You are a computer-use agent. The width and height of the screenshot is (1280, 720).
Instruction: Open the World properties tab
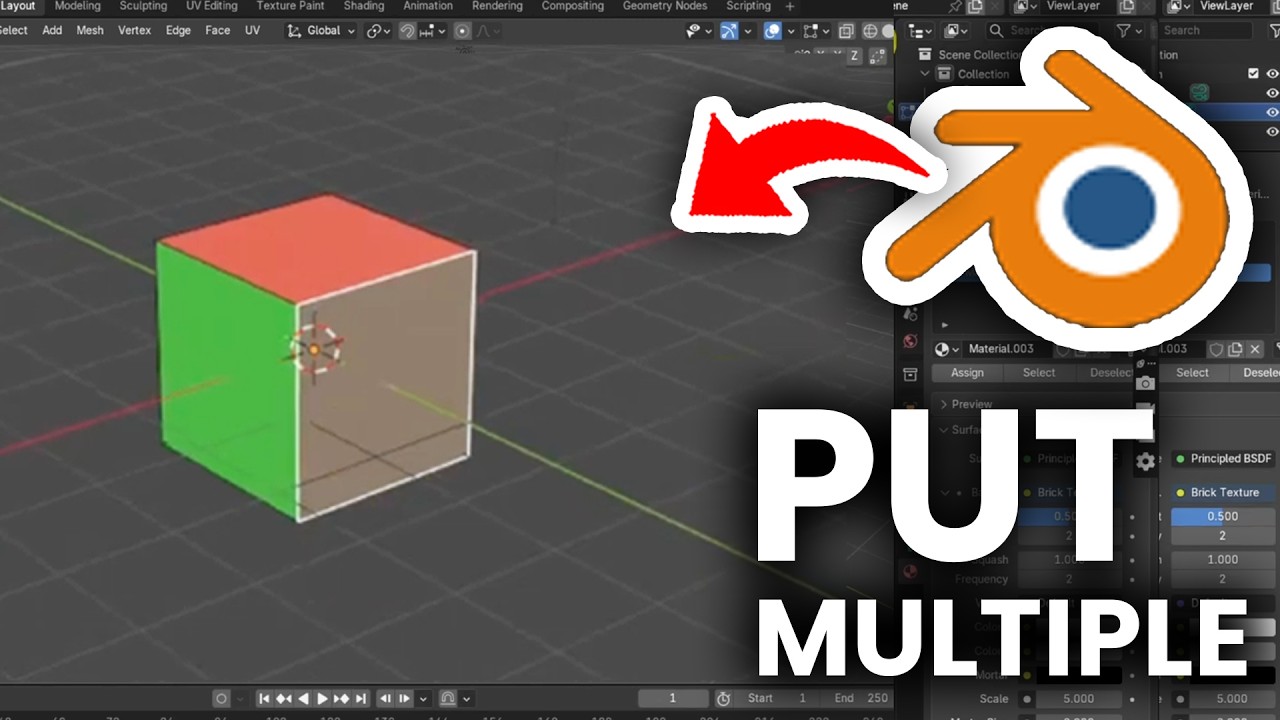(x=910, y=341)
